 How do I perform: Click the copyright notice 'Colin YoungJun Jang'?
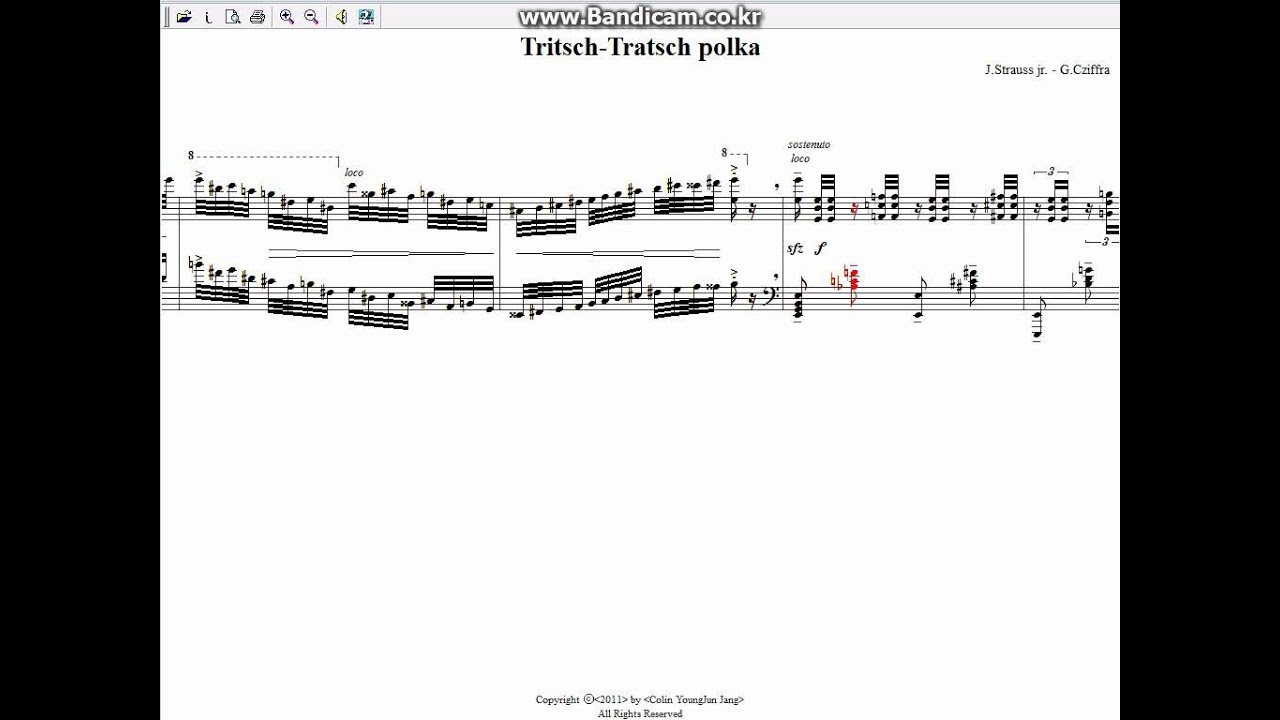click(693, 700)
